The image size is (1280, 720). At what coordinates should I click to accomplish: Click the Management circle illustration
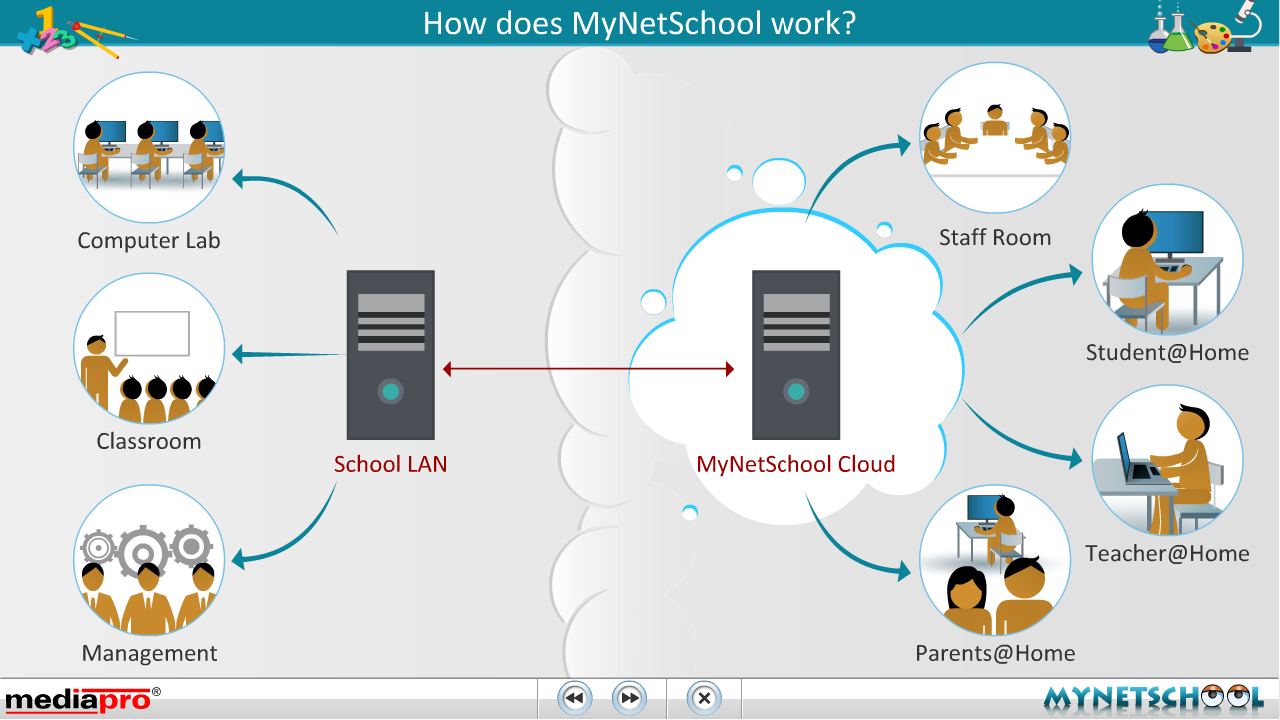[149, 560]
